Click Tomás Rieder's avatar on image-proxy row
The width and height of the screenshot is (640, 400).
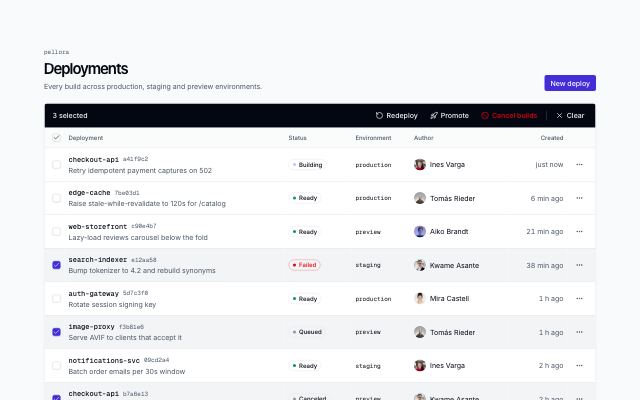pyautogui.click(x=420, y=332)
